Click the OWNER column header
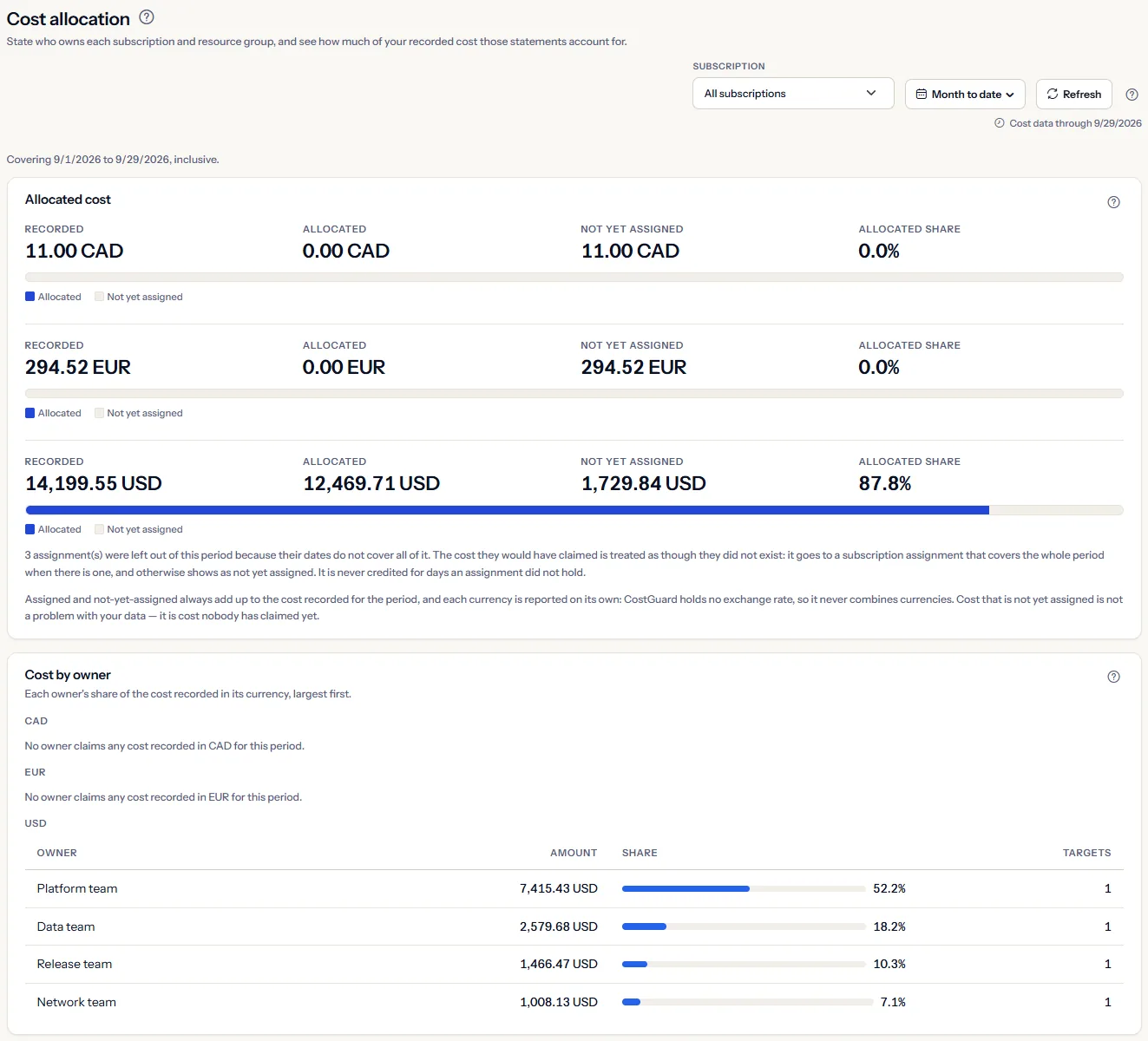This screenshot has height=1041, width=1148. pyautogui.click(x=57, y=853)
